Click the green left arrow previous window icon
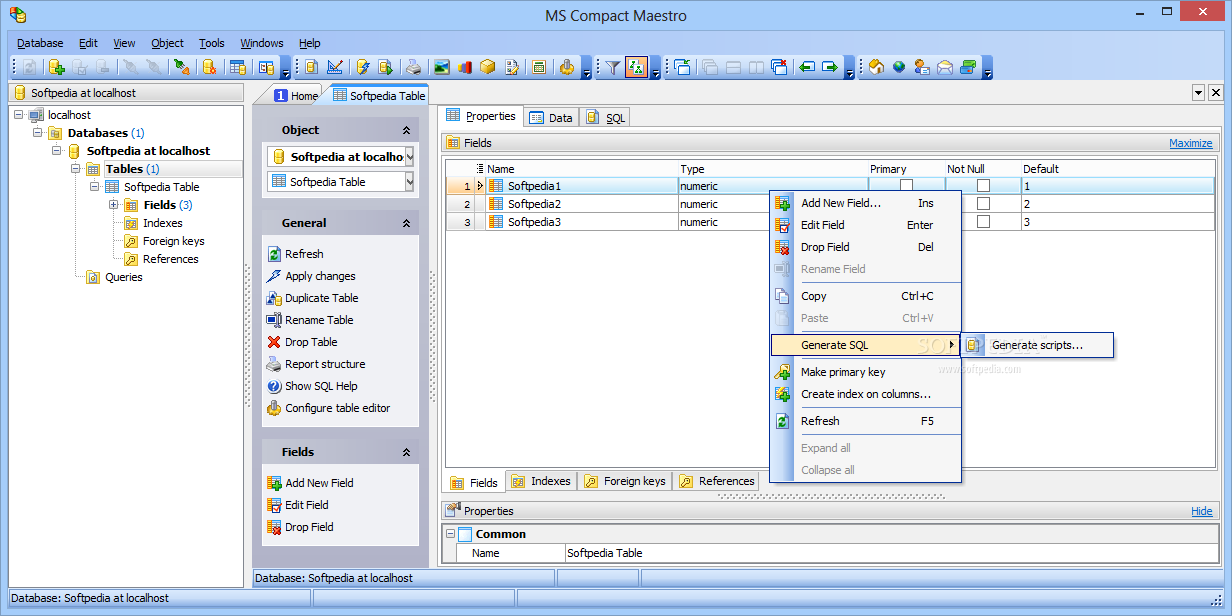 point(807,67)
